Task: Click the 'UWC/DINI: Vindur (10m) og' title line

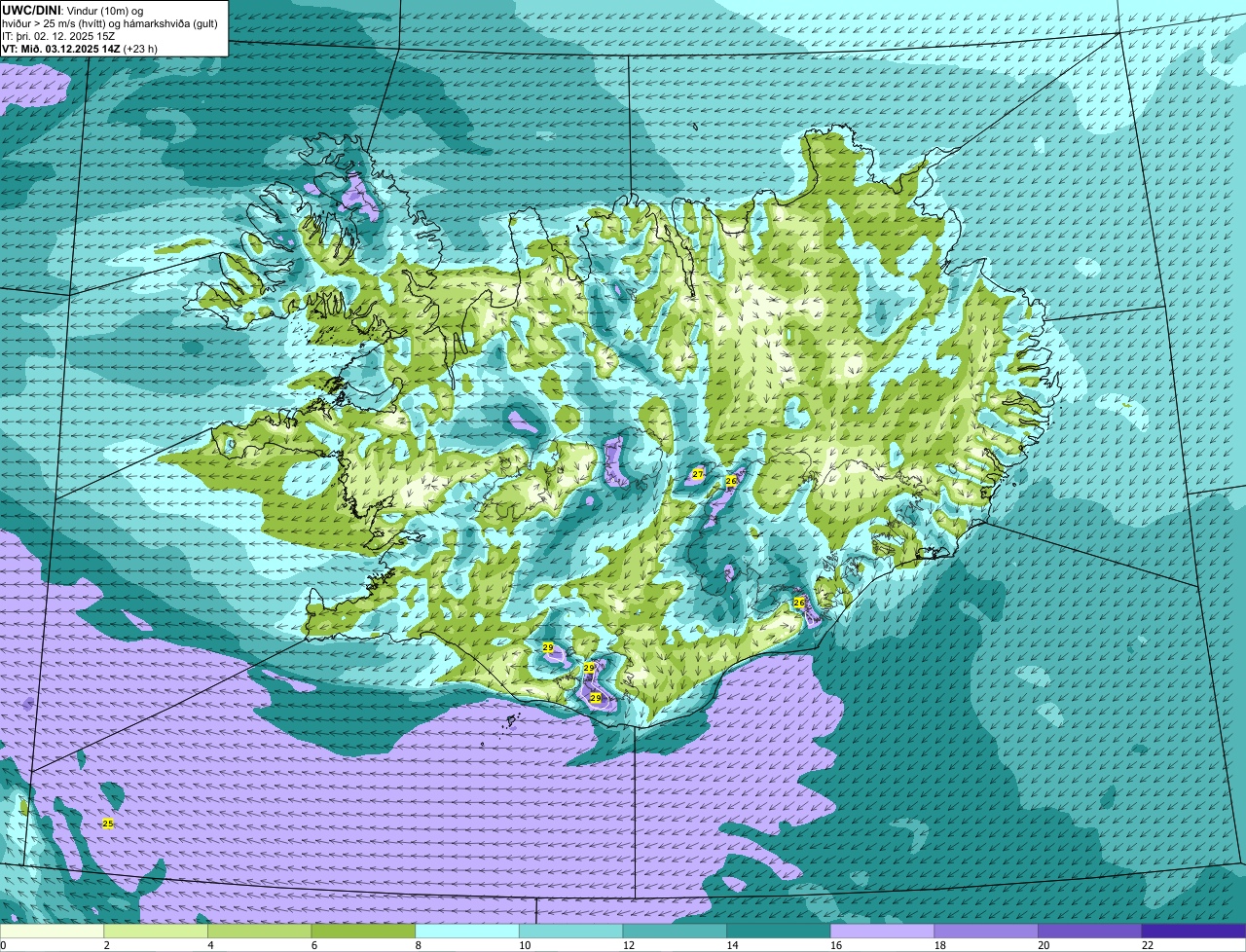Action: click(x=72, y=9)
